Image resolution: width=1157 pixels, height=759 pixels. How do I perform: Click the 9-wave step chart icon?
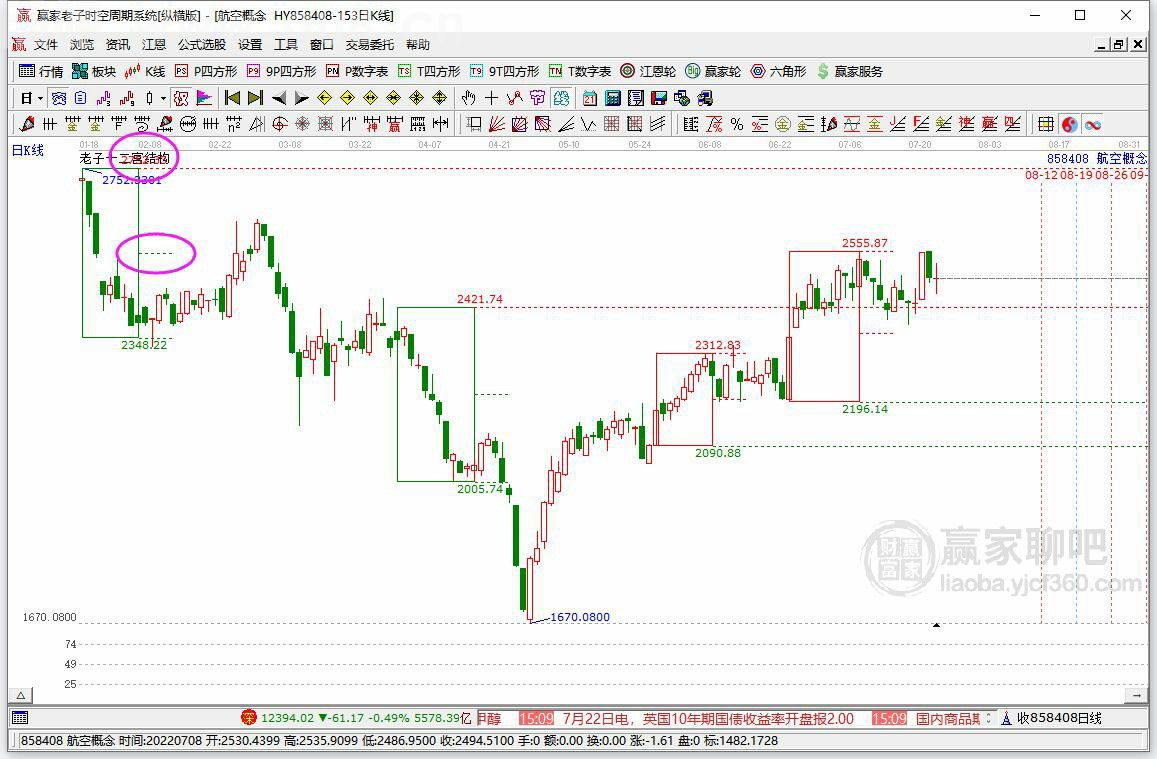pyautogui.click(x=127, y=98)
